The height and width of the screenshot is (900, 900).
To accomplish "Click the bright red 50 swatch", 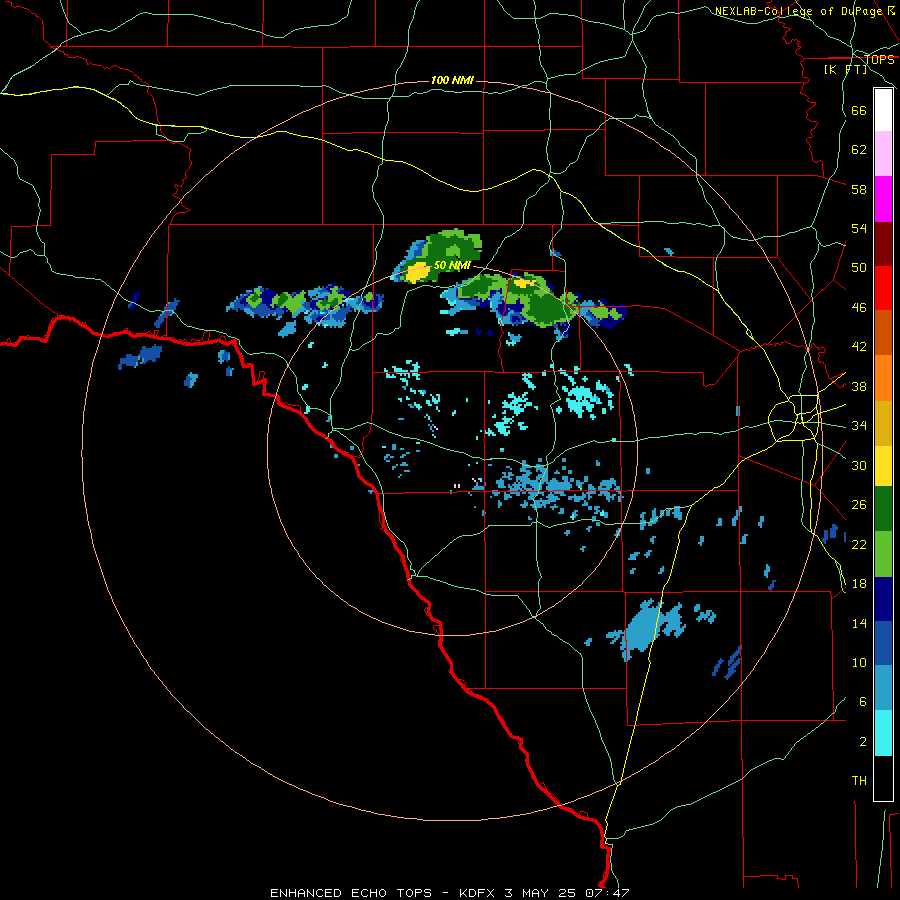I will click(x=883, y=288).
